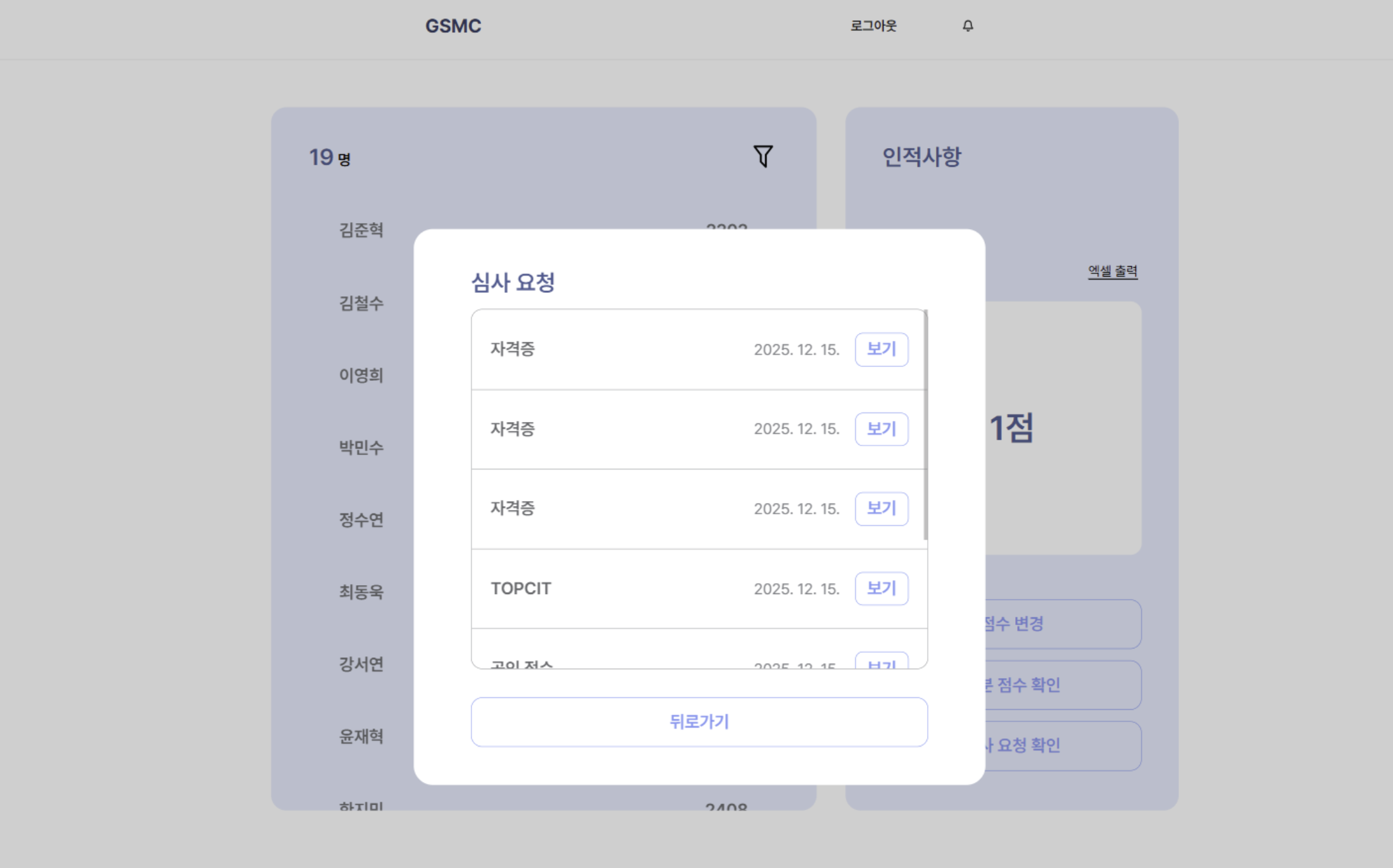The height and width of the screenshot is (868, 1393).
Task: Click the 엑셀 출력 export link
Action: (1112, 271)
